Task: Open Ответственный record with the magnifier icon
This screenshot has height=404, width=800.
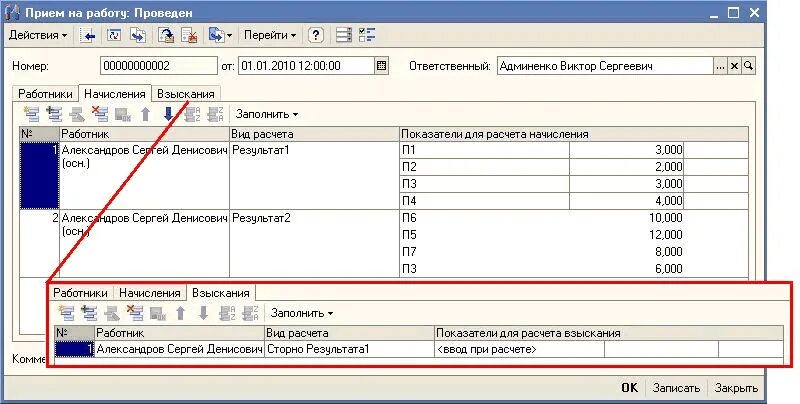Action: click(x=748, y=66)
